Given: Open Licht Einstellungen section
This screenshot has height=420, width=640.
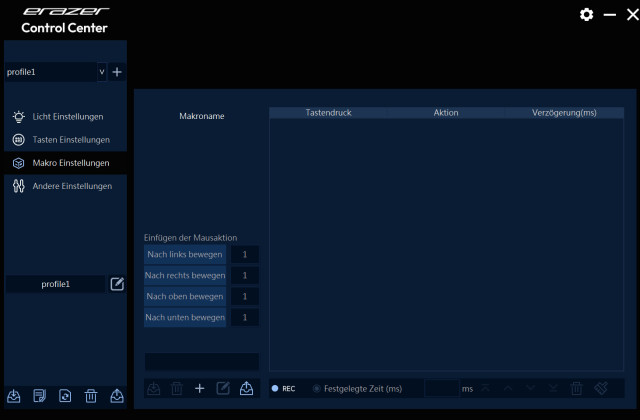Looking at the screenshot, I should coord(67,117).
